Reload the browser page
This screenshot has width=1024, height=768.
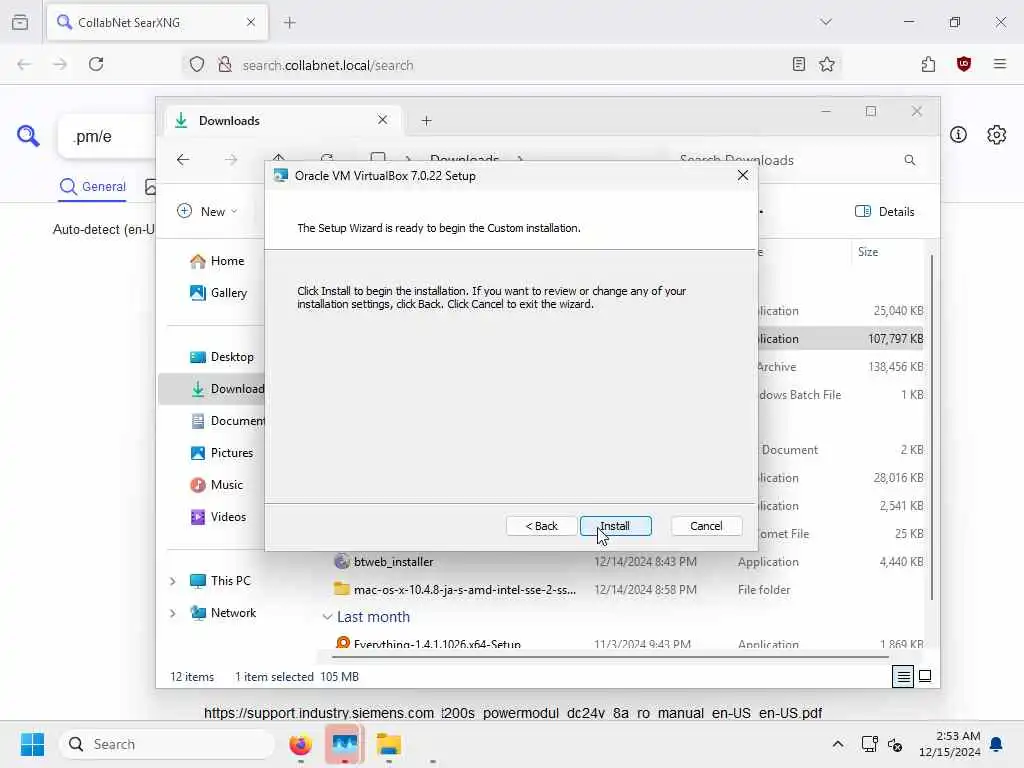96,64
